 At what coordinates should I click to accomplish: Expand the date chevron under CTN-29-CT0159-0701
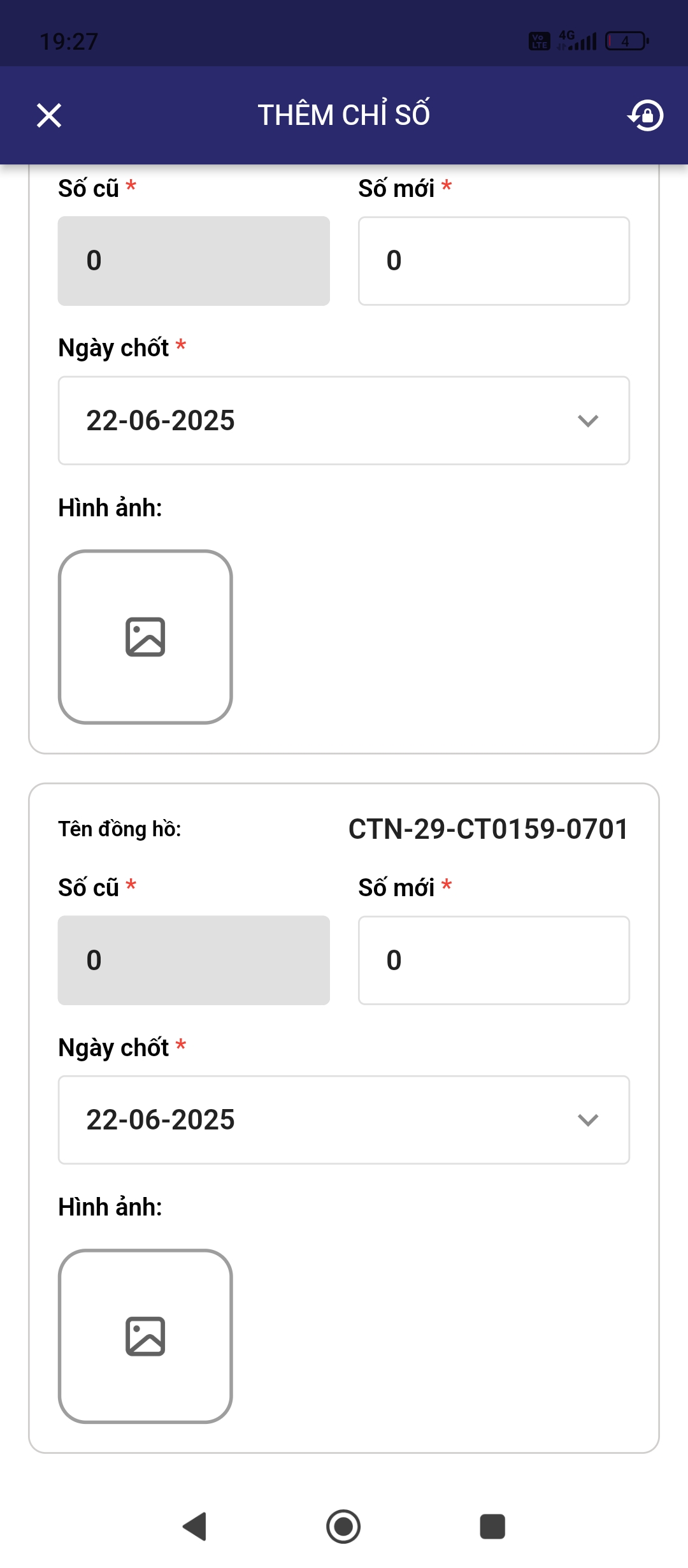tap(587, 1120)
